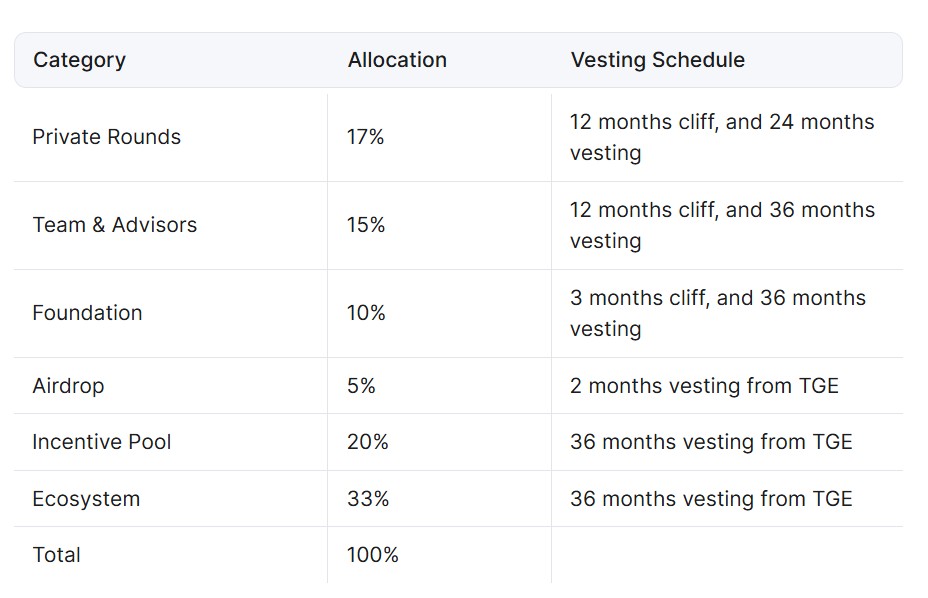Select the Team & Advisors cell
This screenshot has width=928, height=598.
click(x=114, y=225)
